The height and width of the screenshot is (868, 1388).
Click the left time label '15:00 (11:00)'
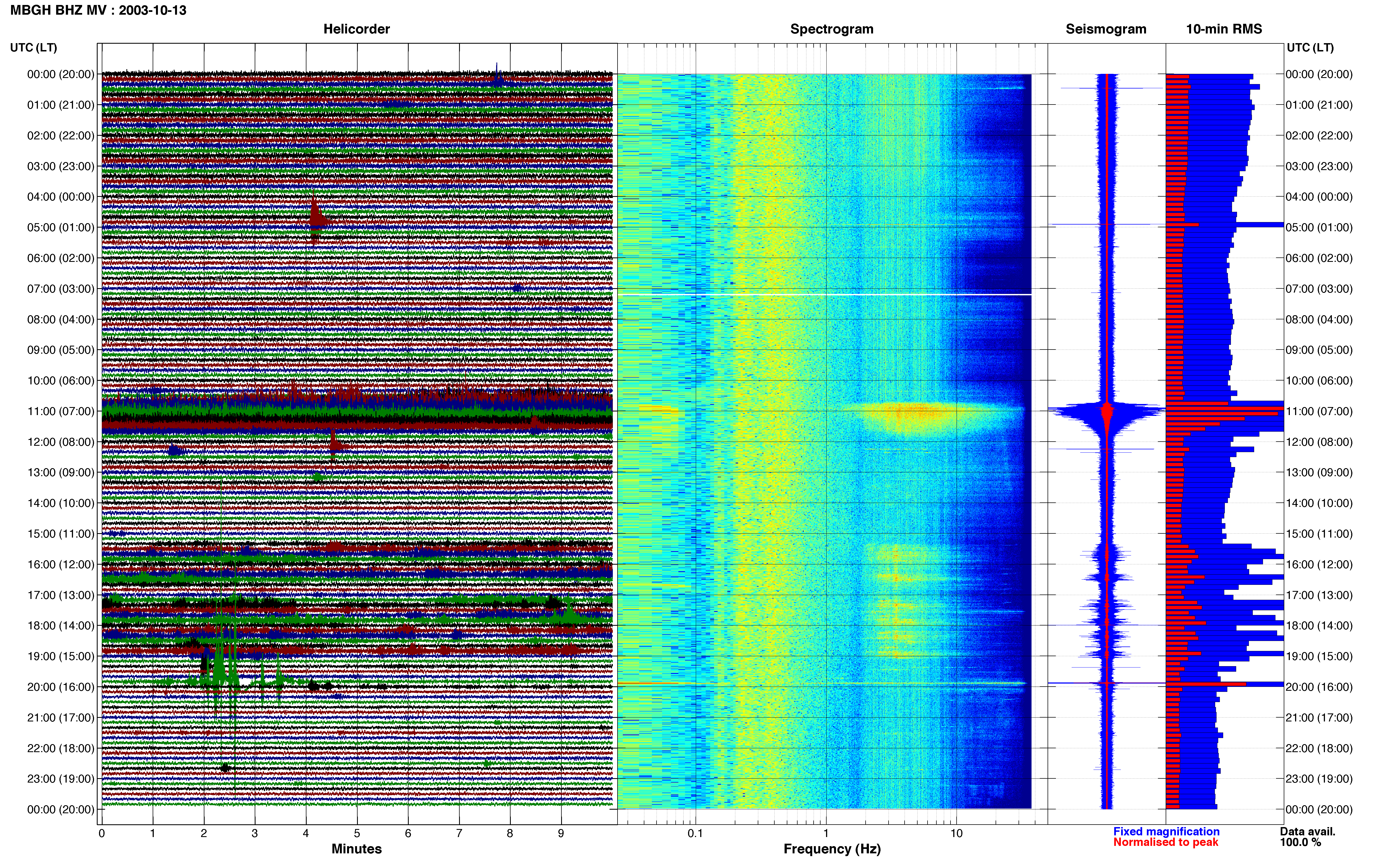click(61, 534)
